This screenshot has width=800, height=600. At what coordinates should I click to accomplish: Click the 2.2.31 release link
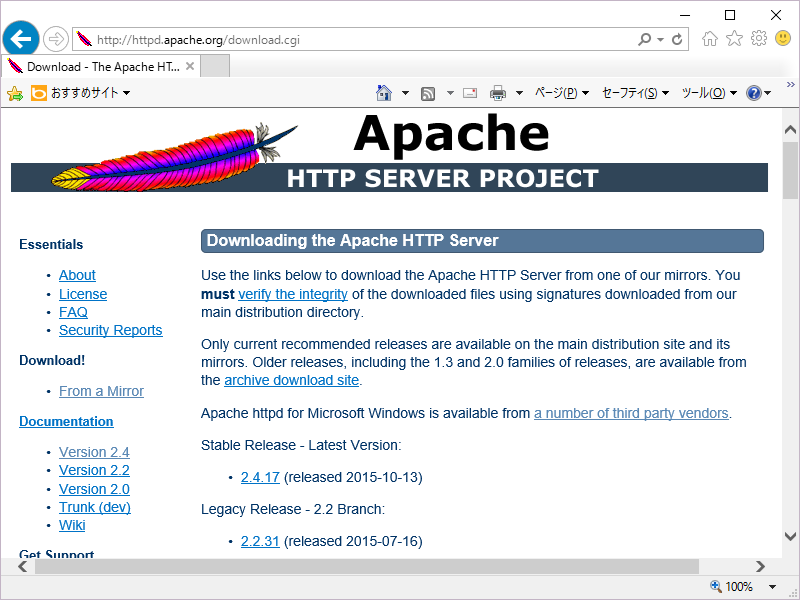click(x=260, y=541)
